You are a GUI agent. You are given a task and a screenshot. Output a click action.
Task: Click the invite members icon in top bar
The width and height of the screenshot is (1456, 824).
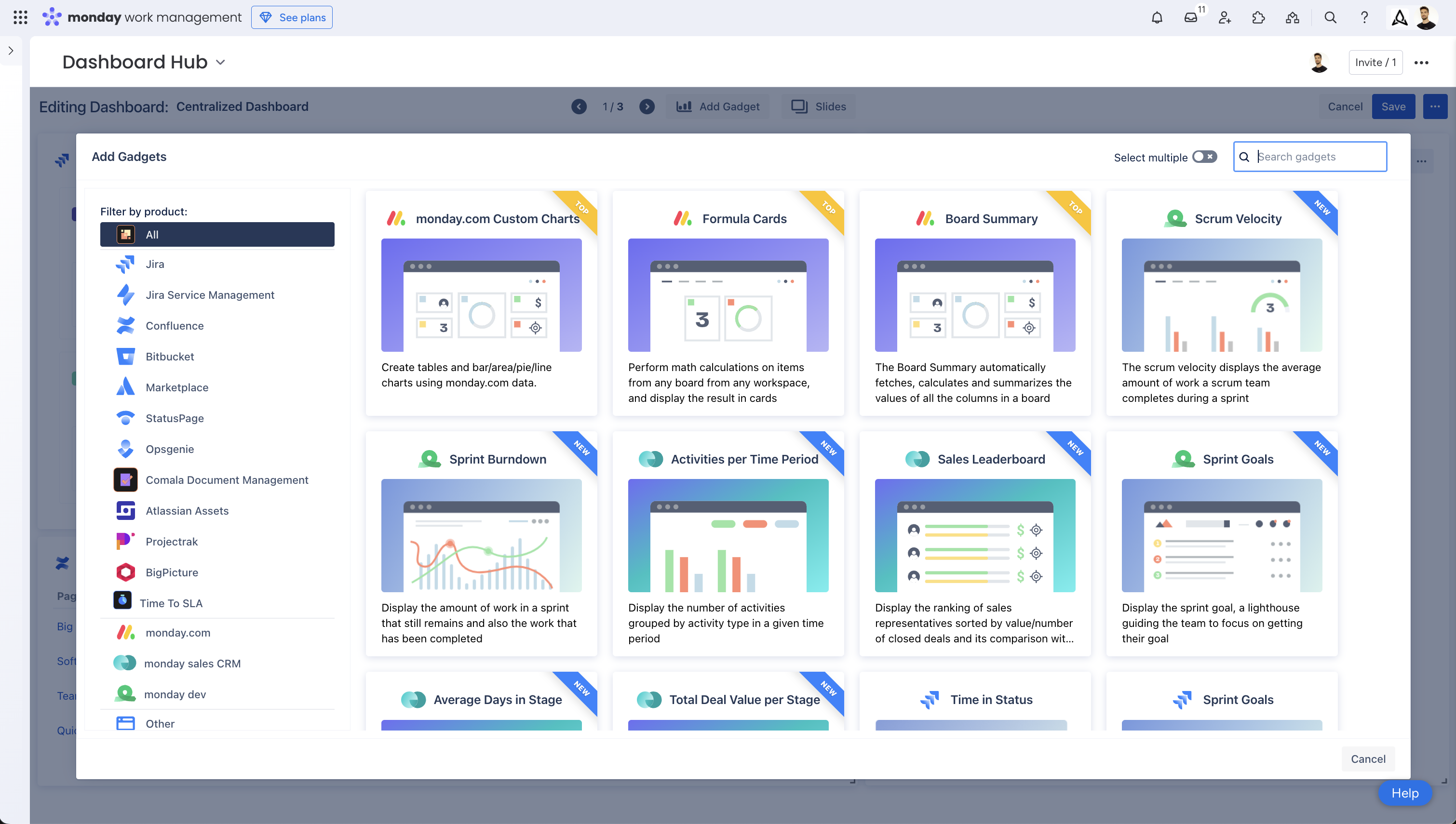[x=1225, y=17]
